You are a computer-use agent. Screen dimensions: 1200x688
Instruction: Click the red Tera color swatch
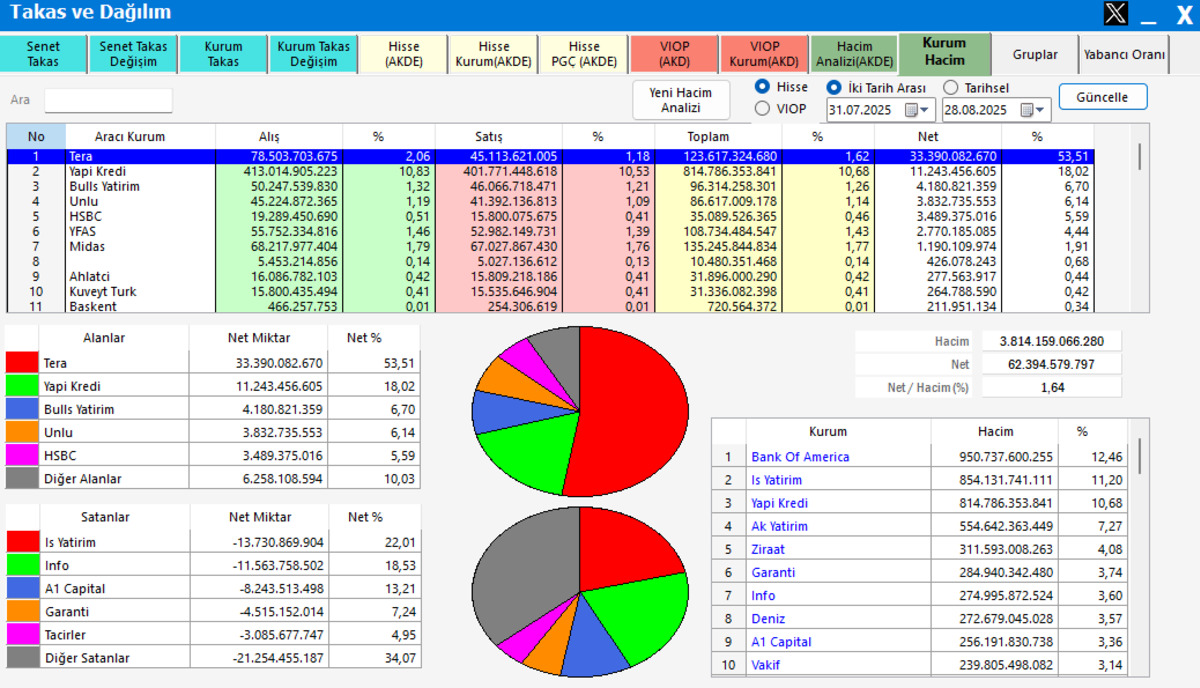[x=22, y=363]
